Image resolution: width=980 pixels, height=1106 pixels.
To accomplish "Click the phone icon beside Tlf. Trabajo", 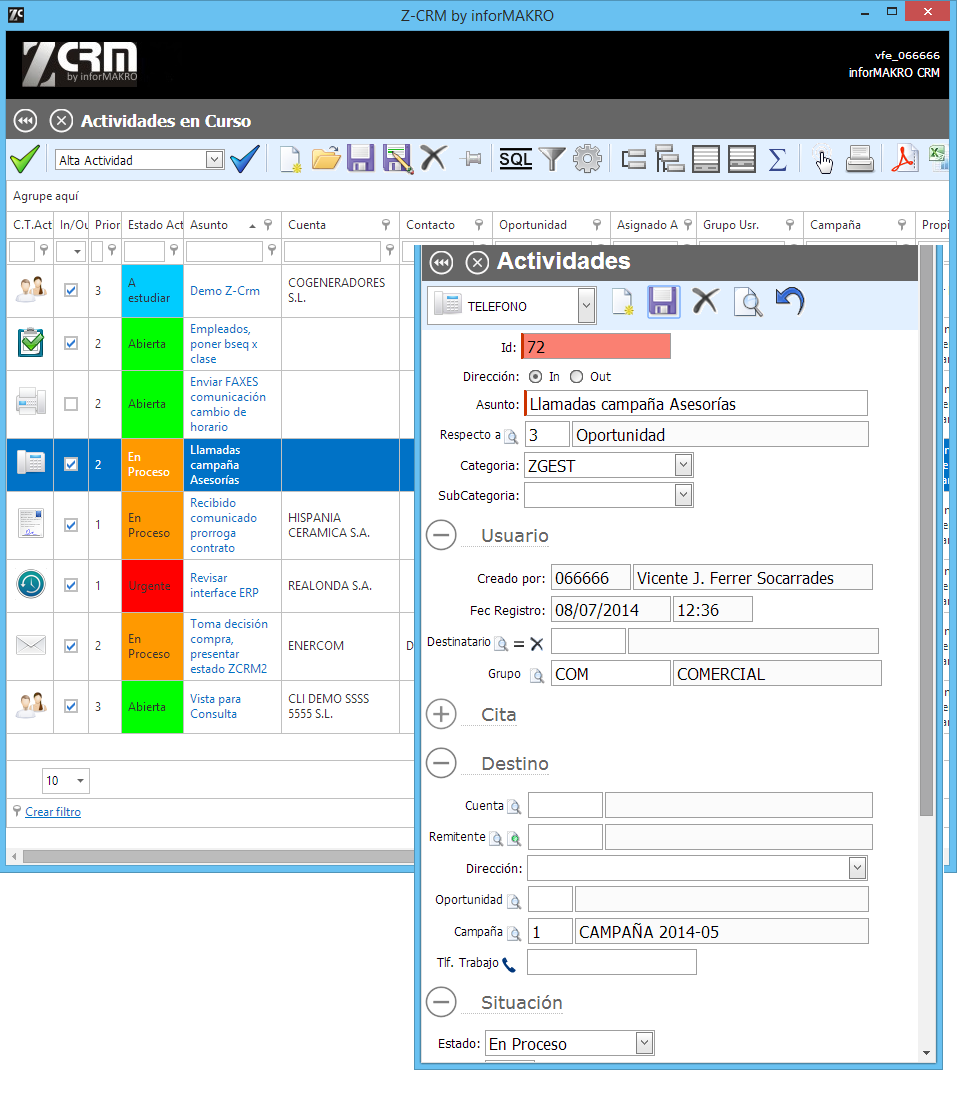I will click(x=509, y=964).
